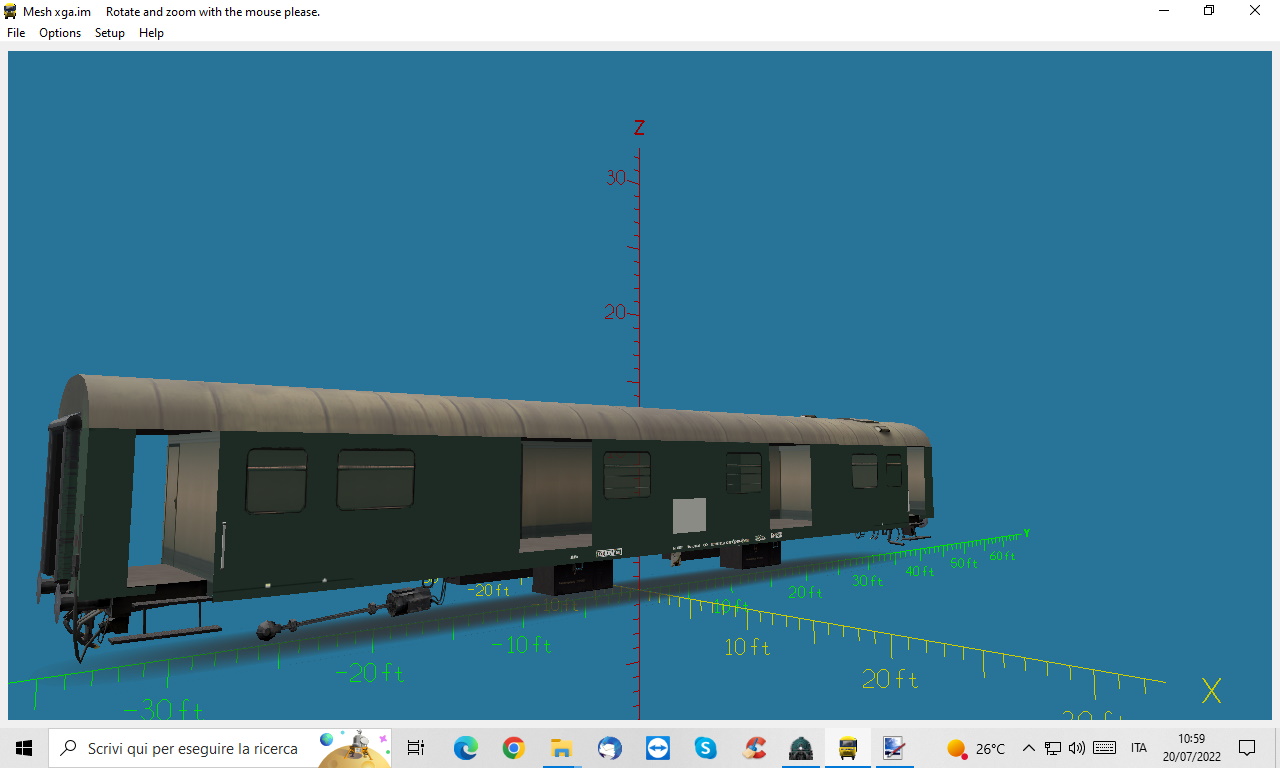This screenshot has height=768, width=1280.
Task: Open CCleaner from the taskbar
Action: pos(754,748)
